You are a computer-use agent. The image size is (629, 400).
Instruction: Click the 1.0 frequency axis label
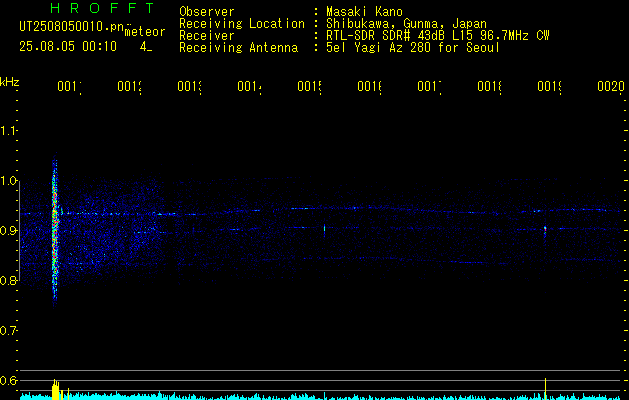pyautogui.click(x=8, y=181)
